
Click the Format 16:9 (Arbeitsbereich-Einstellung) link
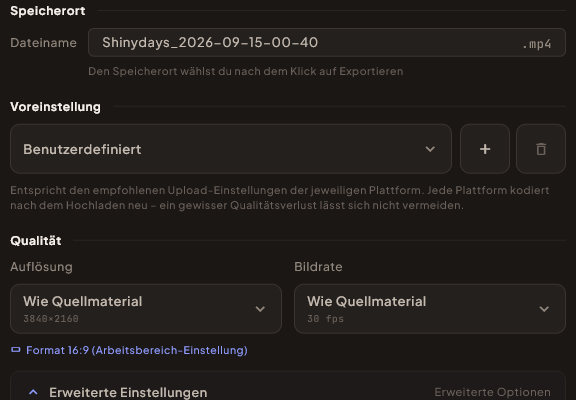pyautogui.click(x=137, y=350)
